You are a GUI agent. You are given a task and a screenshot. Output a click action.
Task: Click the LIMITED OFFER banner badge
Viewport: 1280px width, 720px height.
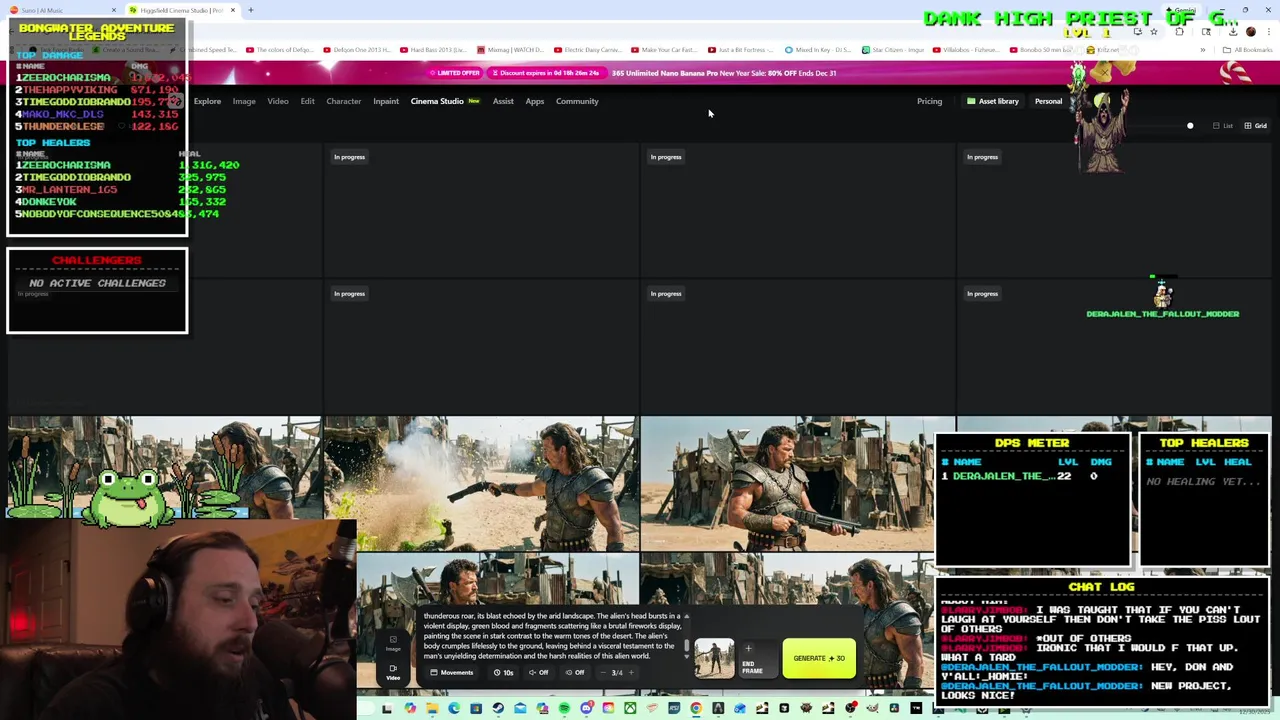[455, 73]
